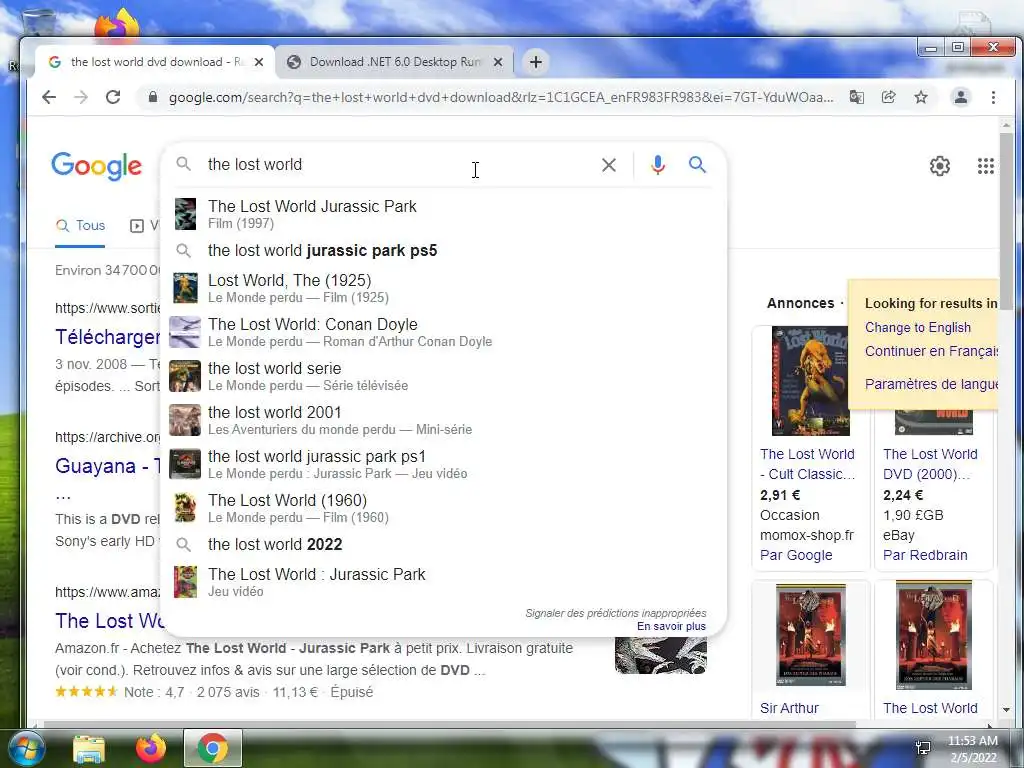The width and height of the screenshot is (1024, 768).
Task: Select the Tous search results tab
Action: point(80,226)
